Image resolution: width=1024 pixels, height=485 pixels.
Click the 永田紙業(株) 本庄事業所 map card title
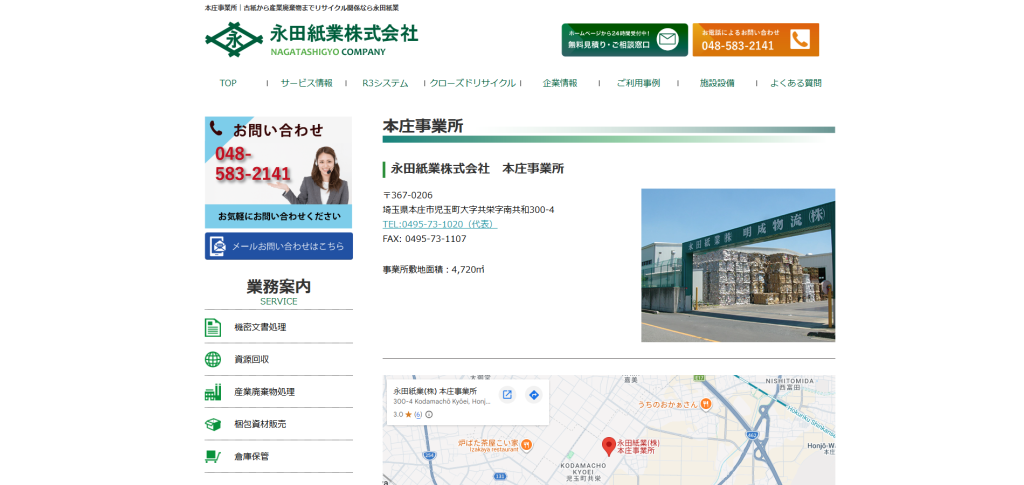click(x=435, y=391)
